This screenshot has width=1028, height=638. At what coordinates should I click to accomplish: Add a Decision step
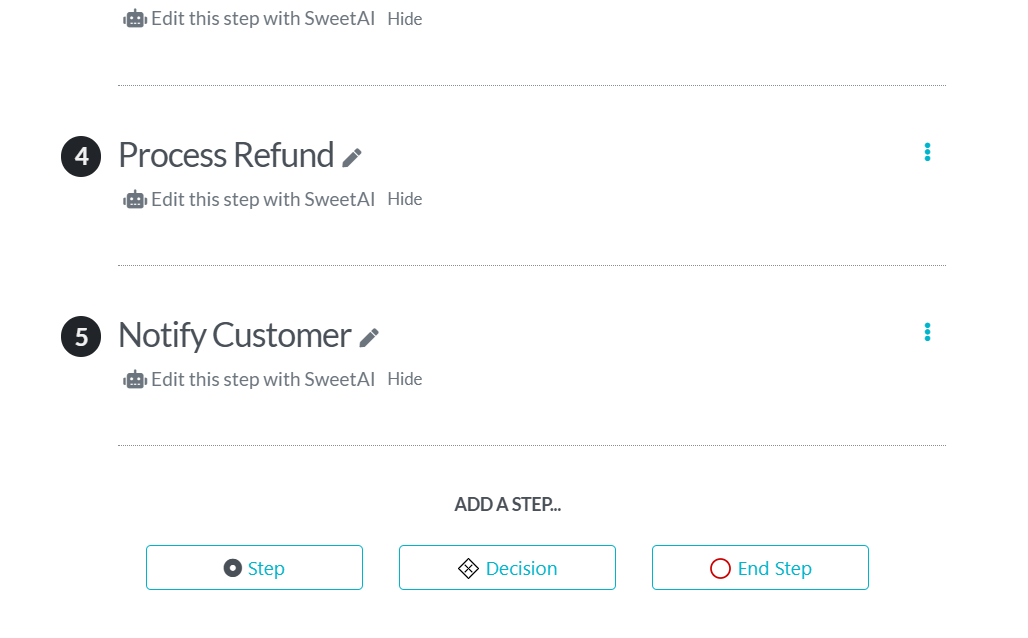coord(507,568)
